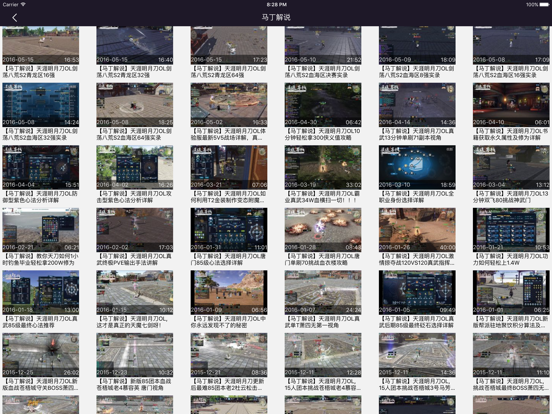Open the 2015-12-11 video lasting 11:10
The height and width of the screenshot is (414, 552).
coord(511,355)
